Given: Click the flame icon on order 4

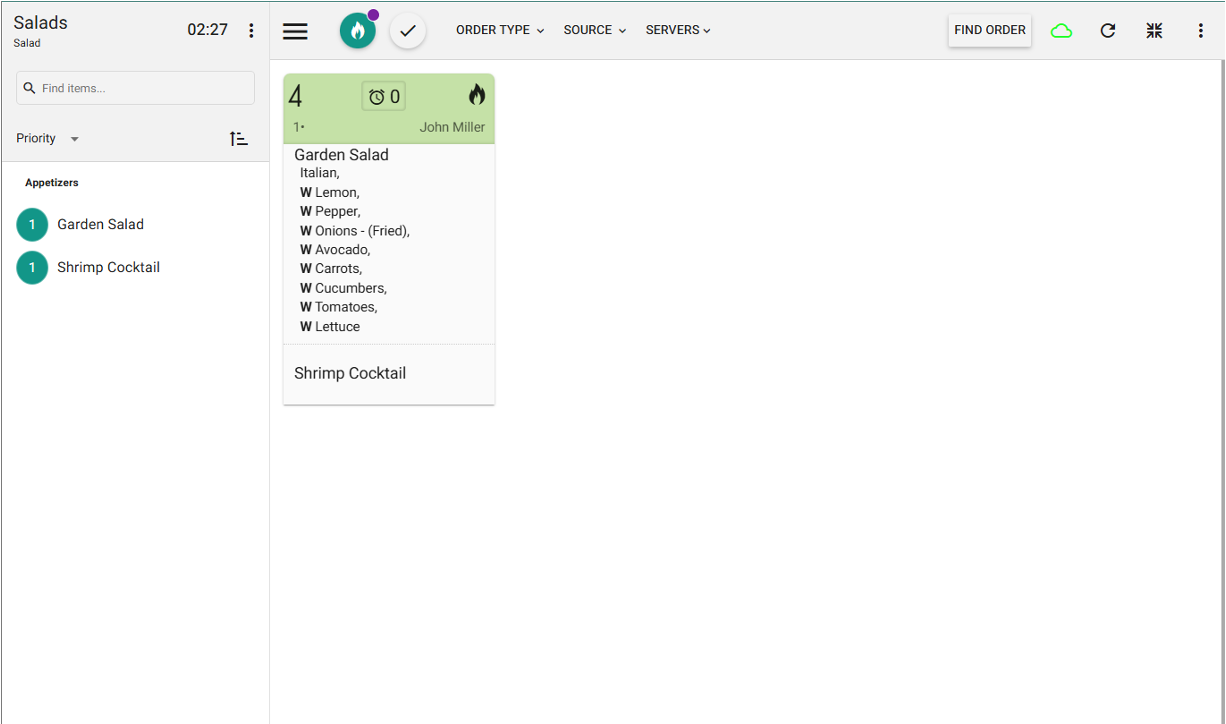Looking at the screenshot, I should pyautogui.click(x=476, y=95).
